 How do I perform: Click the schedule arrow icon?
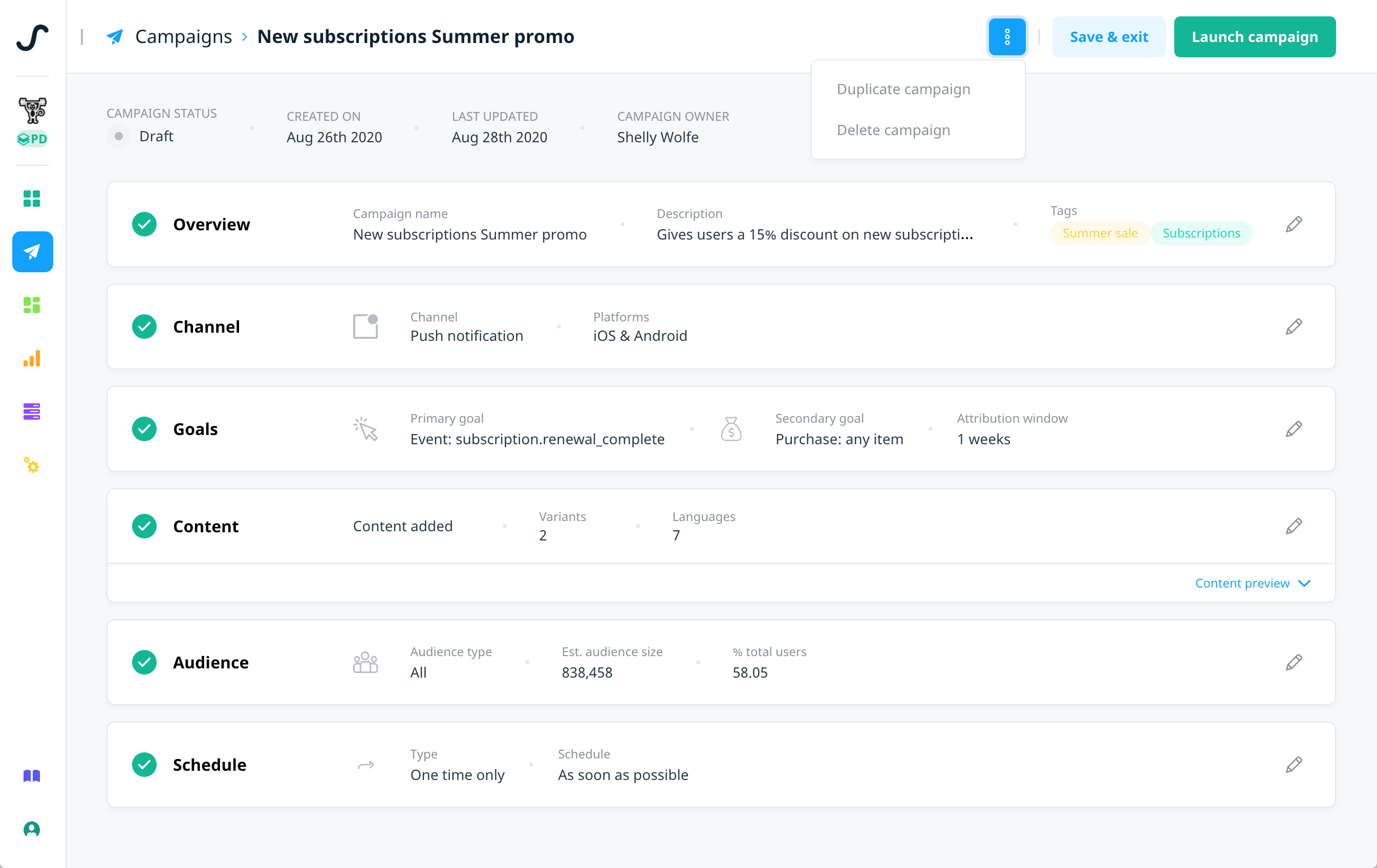click(x=365, y=765)
